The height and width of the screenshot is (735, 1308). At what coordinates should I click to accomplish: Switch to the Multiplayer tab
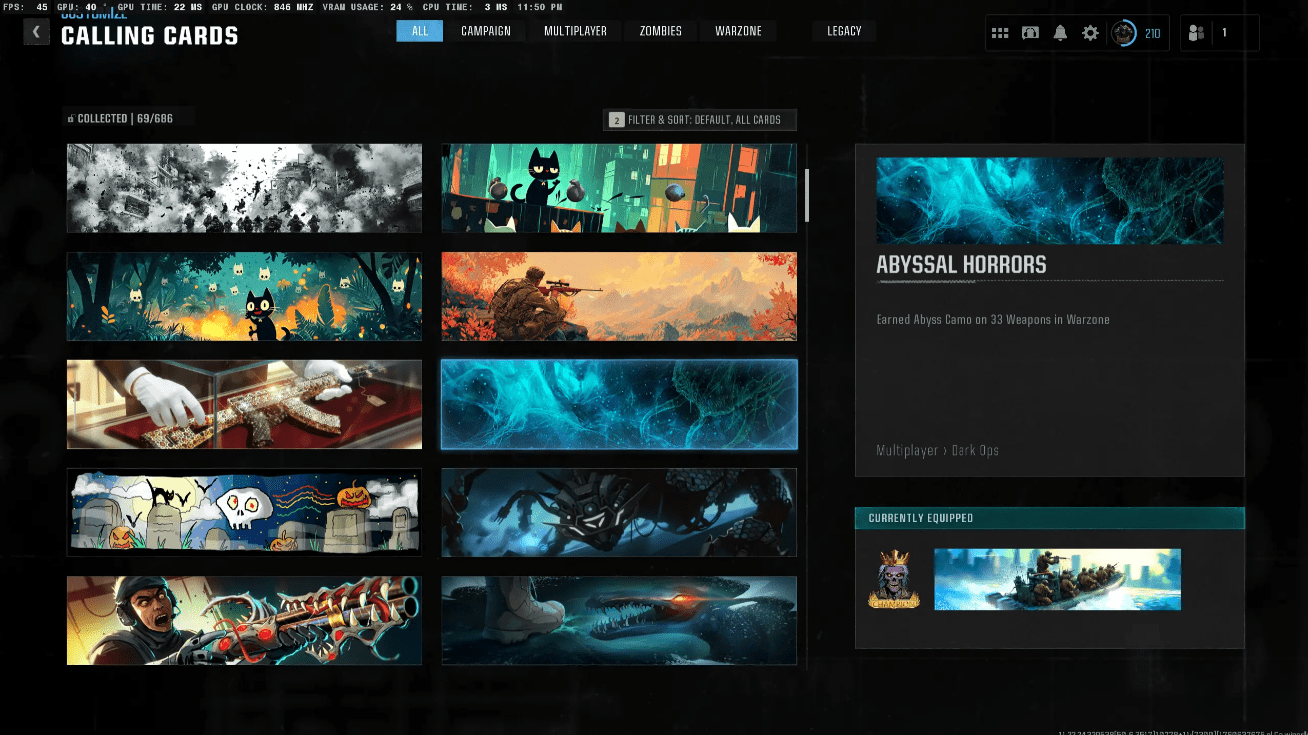tap(575, 31)
